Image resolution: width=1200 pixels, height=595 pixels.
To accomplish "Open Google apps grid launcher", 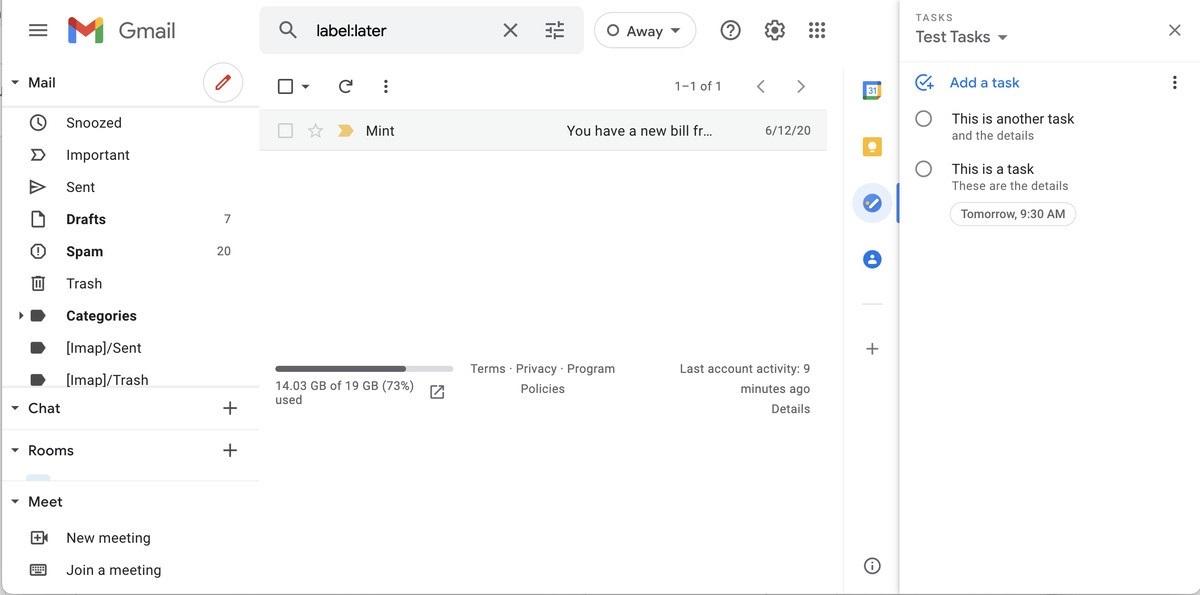I will pos(817,31).
